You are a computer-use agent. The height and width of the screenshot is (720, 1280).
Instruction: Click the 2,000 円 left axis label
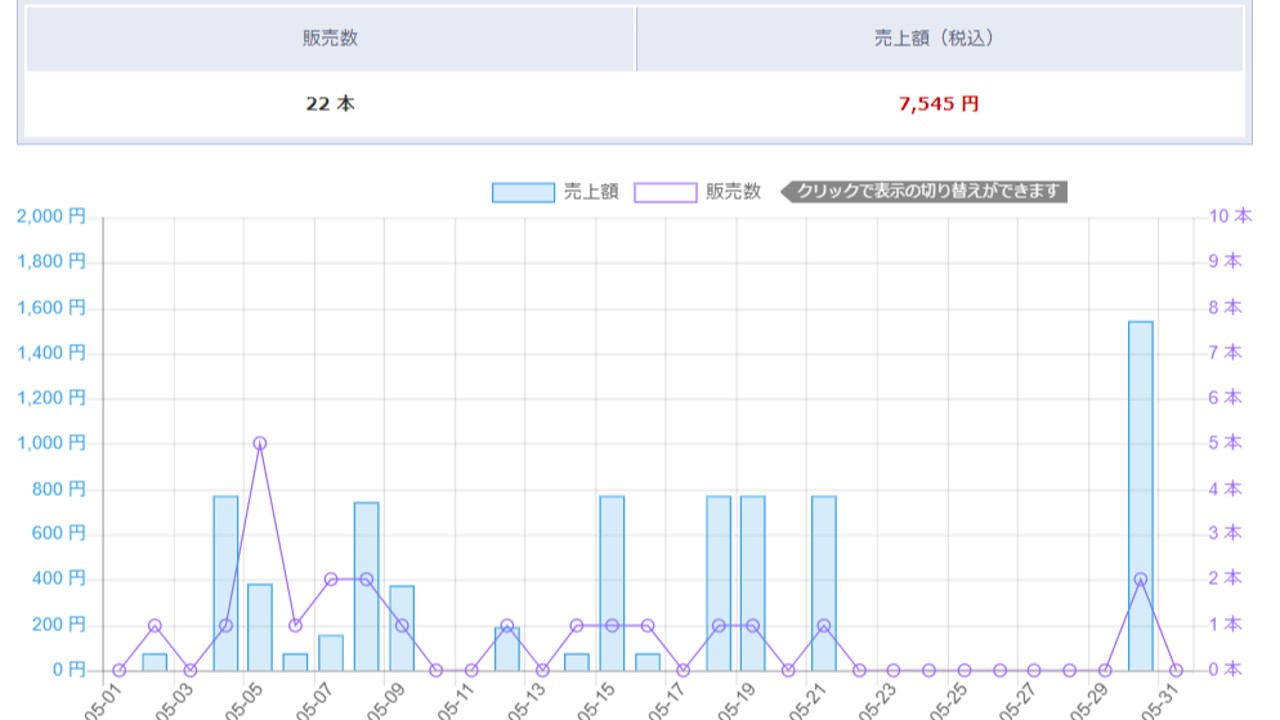52,216
